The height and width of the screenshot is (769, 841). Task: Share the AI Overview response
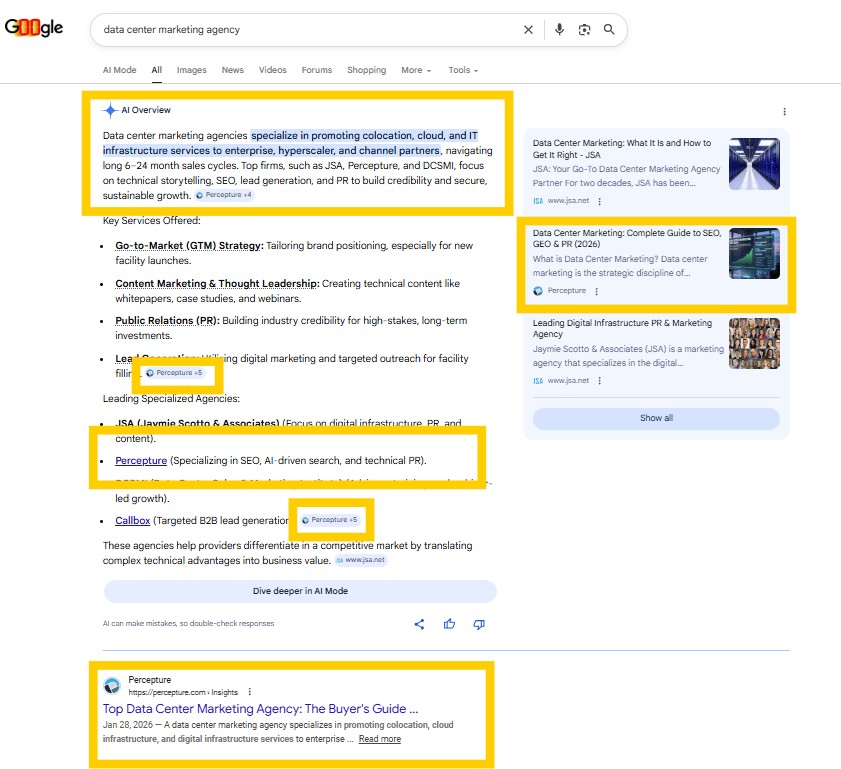point(419,623)
